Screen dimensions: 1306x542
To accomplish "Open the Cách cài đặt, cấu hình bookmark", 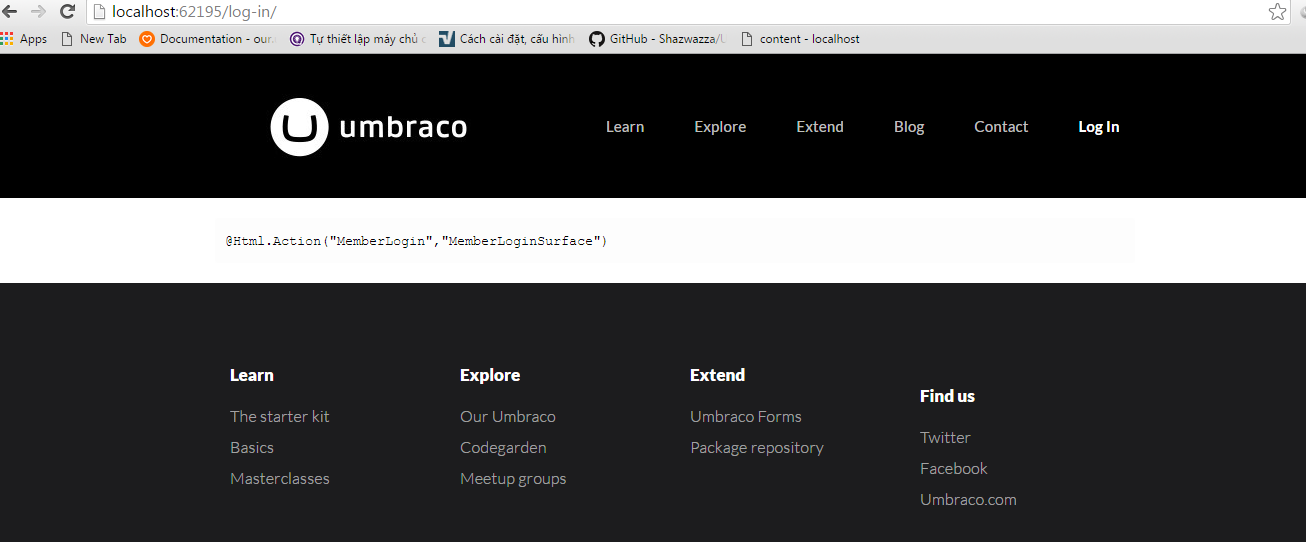I will (x=507, y=39).
